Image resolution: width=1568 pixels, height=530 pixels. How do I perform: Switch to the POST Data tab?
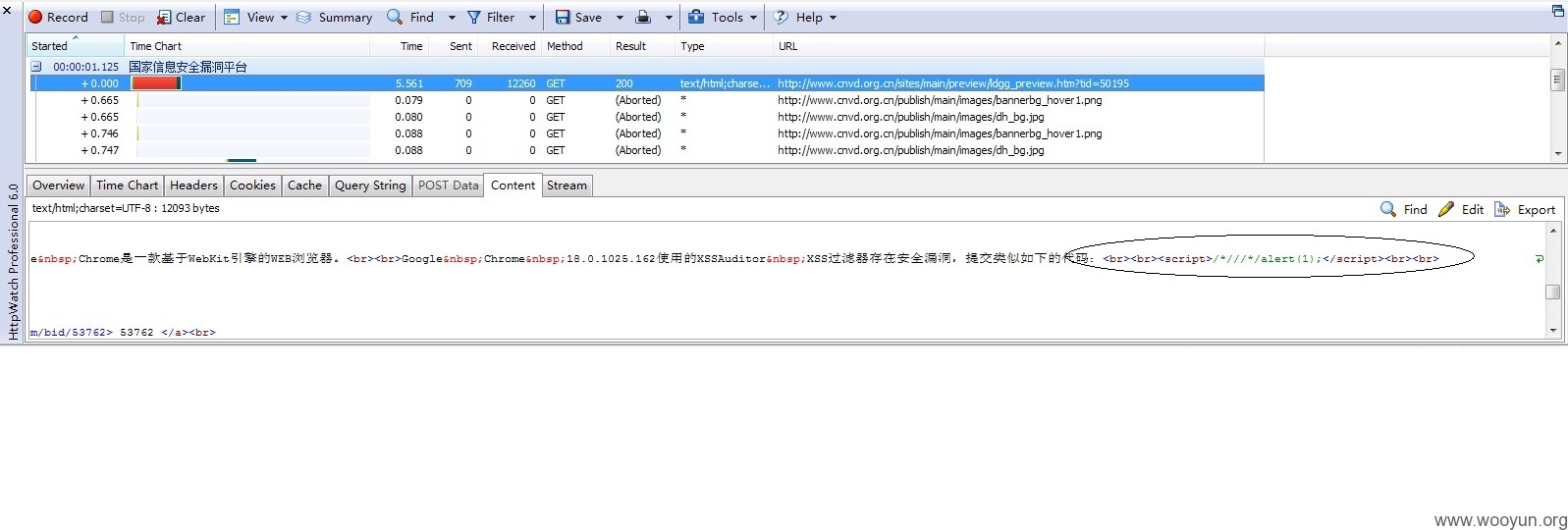point(449,185)
